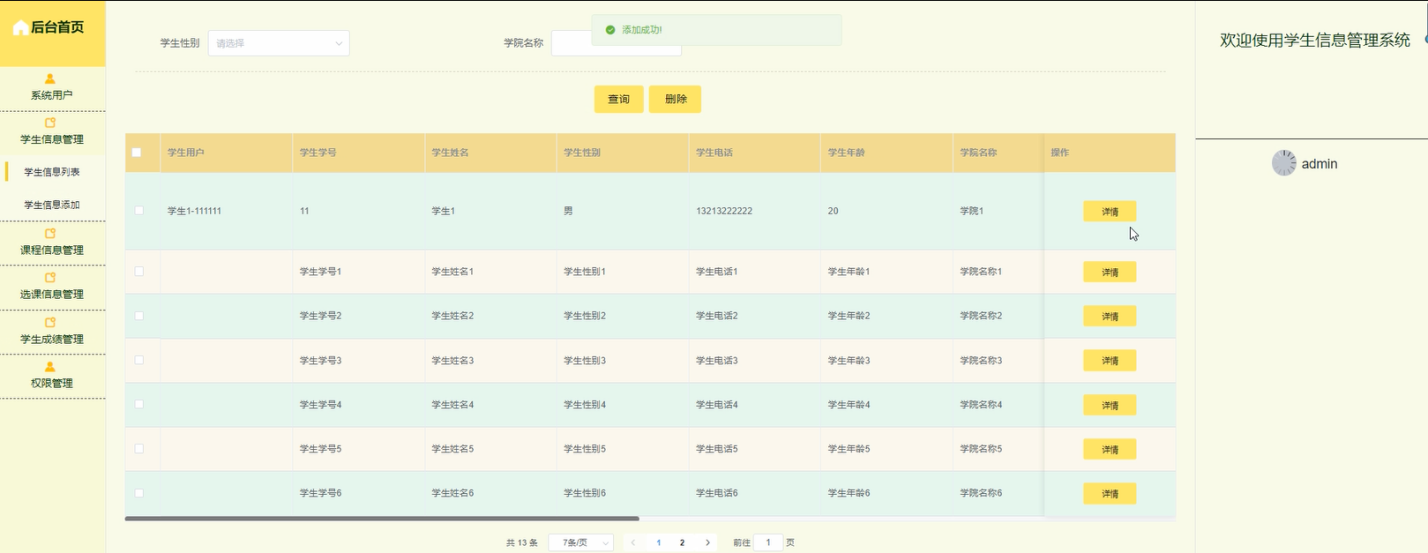1428x553 pixels.
Task: Open 详情 for the 学生姓名3 row
Action: 1110,360
